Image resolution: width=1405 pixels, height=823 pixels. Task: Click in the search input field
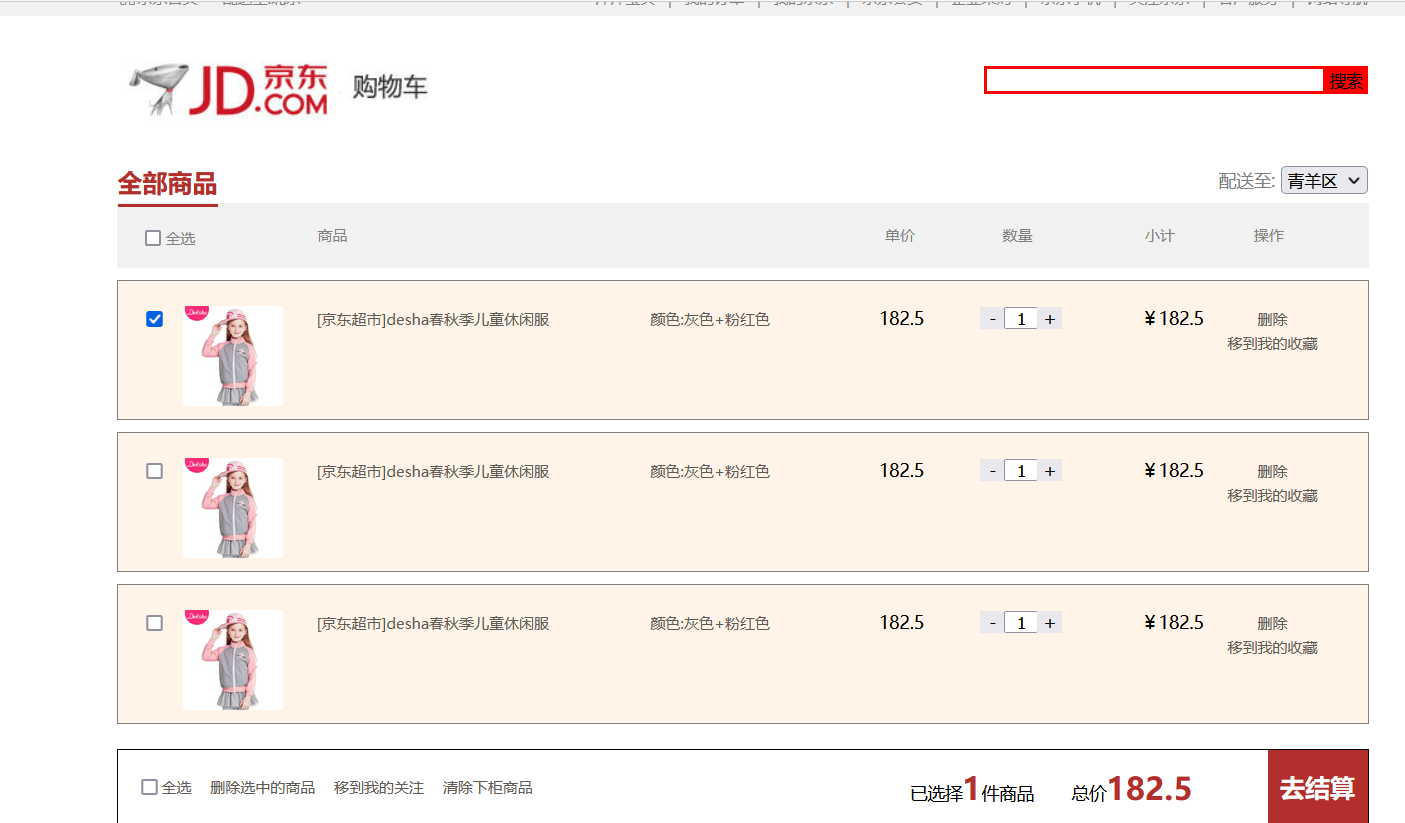tap(1154, 80)
